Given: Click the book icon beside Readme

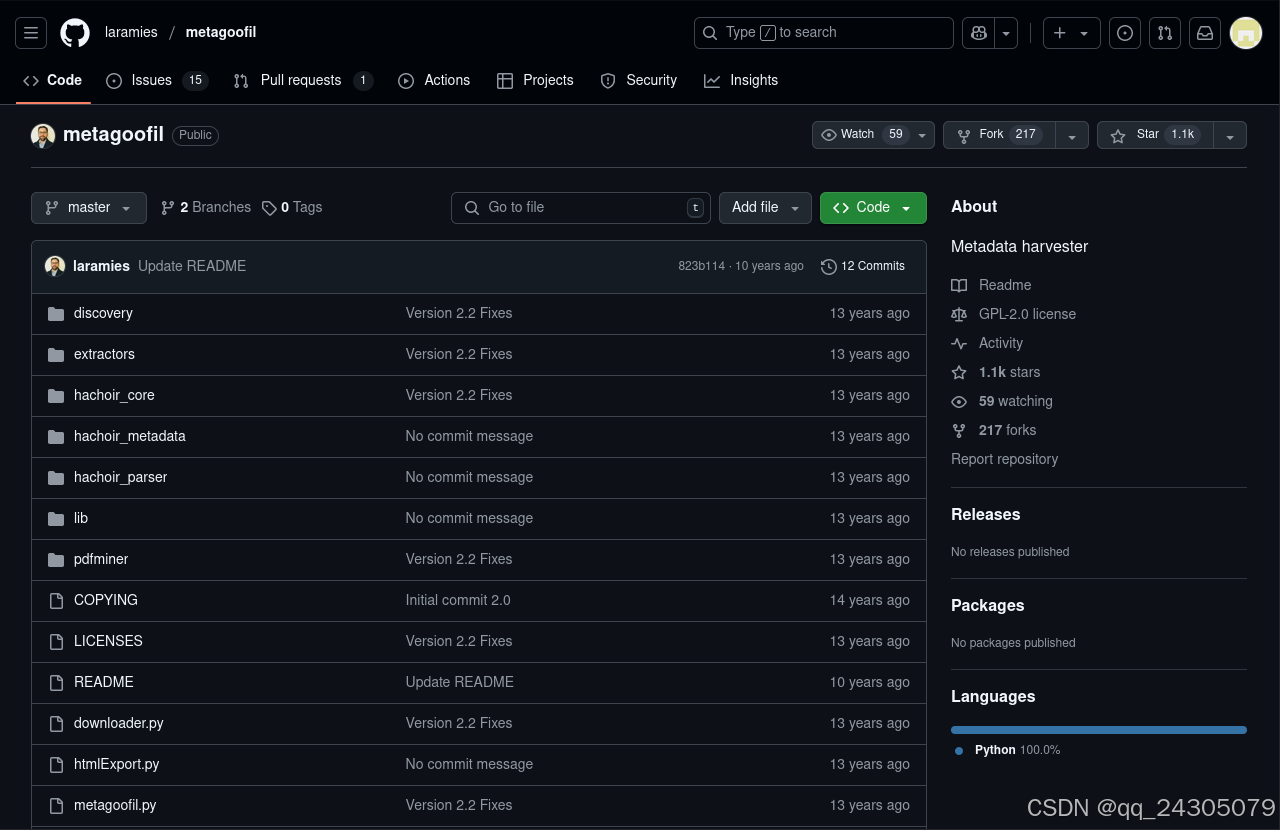Looking at the screenshot, I should (959, 285).
